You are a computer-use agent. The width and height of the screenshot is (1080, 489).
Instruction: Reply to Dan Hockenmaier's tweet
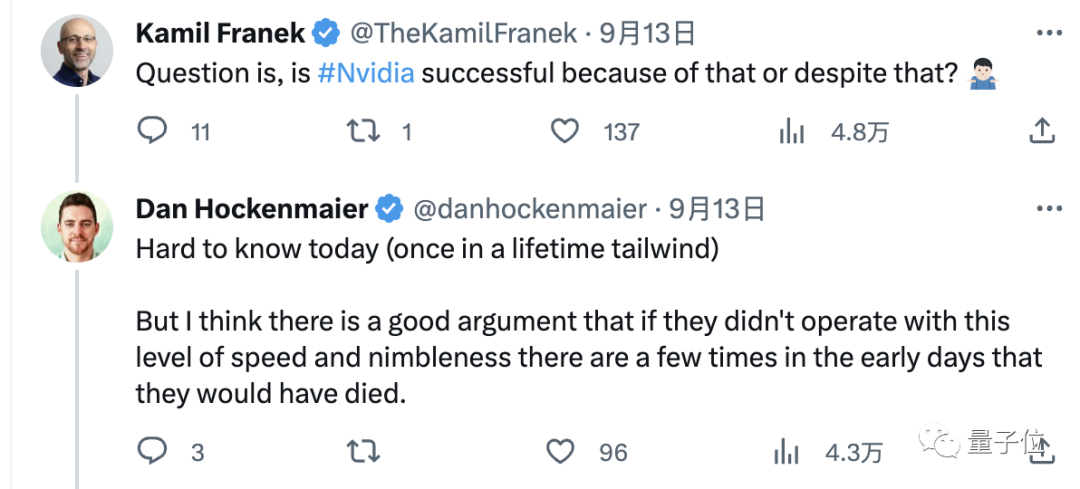(x=152, y=451)
